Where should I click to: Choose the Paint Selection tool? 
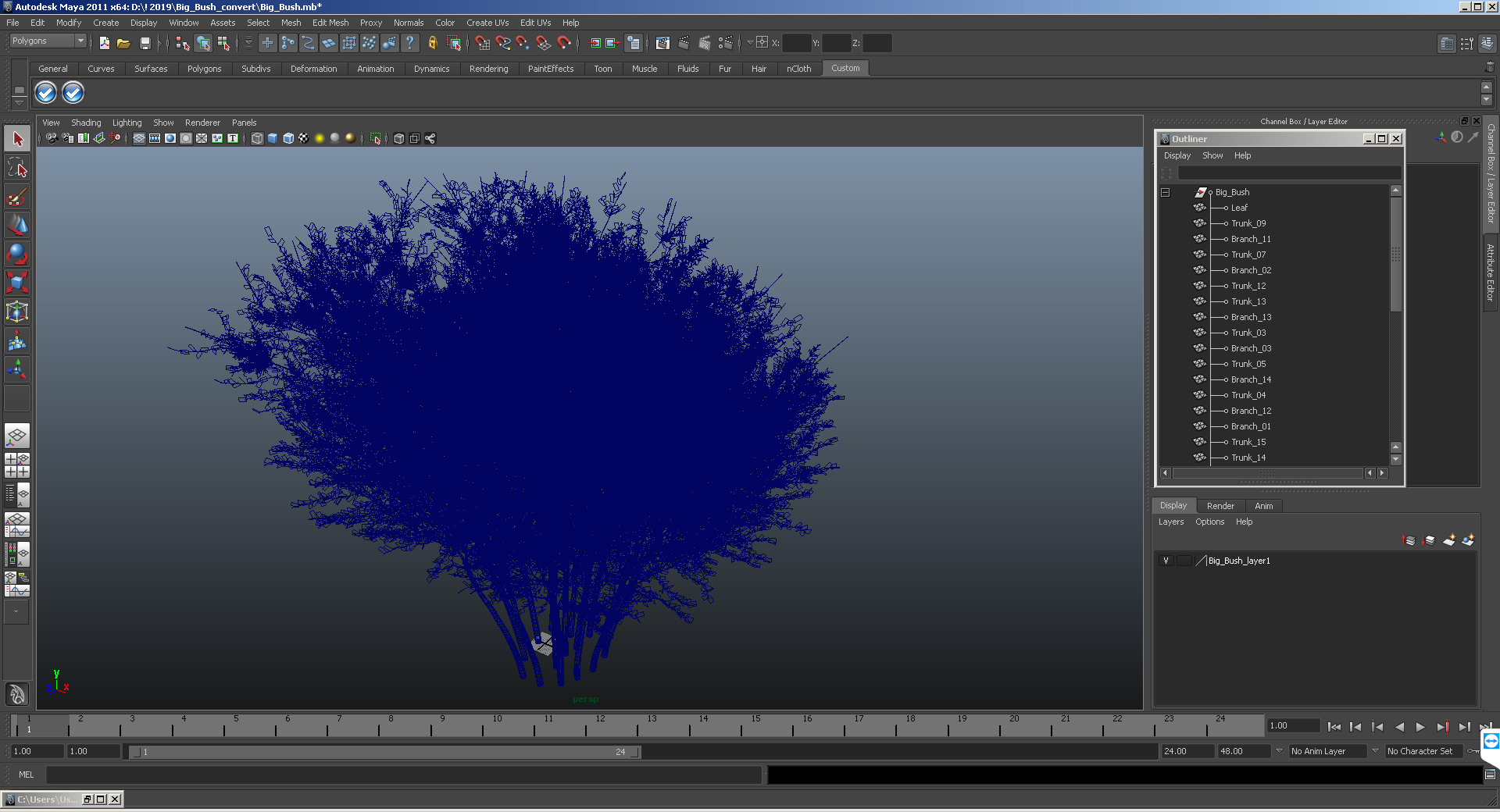[17, 196]
